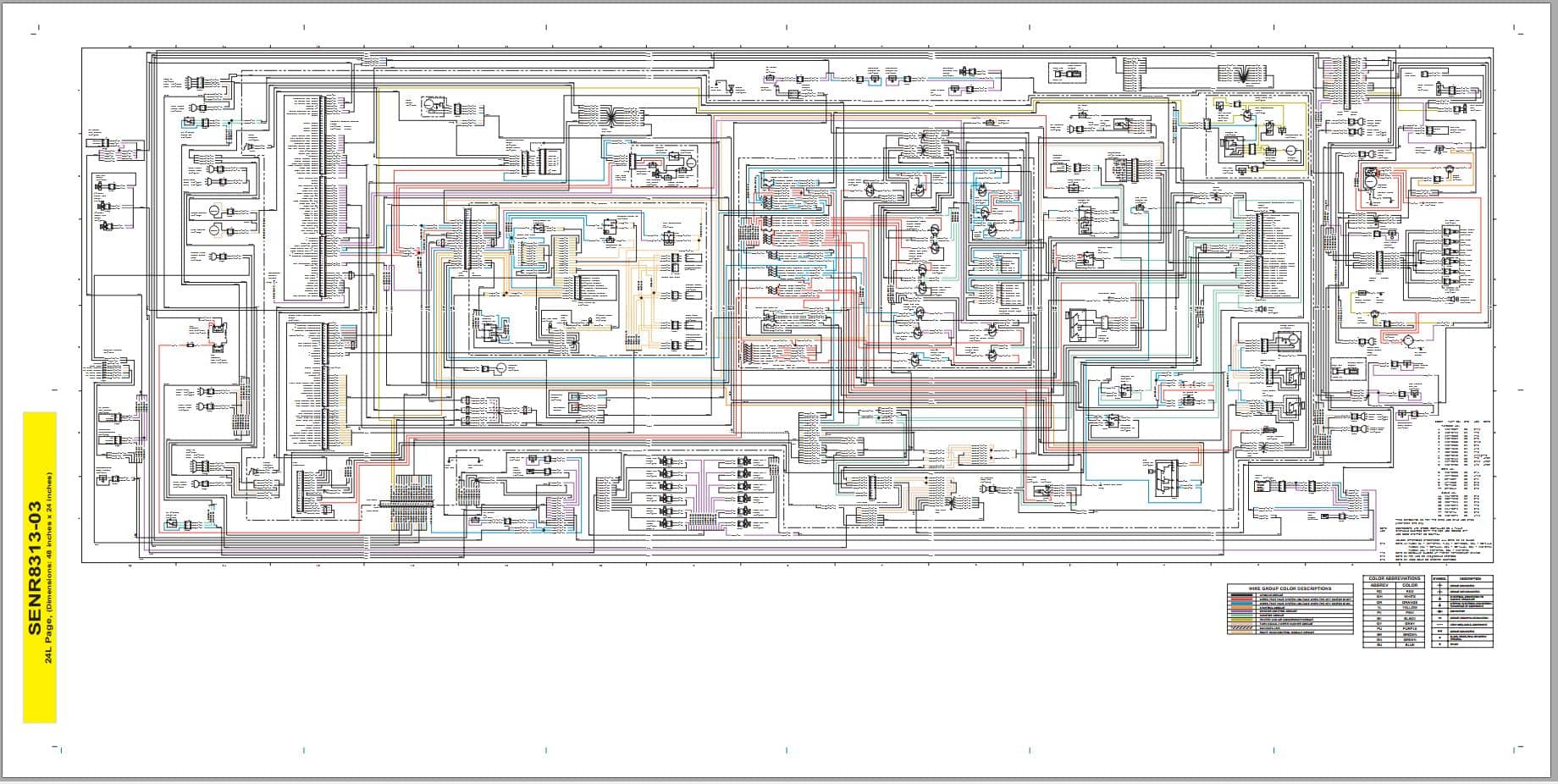Click the RED entry in color abbreviations
This screenshot has height=784, width=1558.
point(1410,591)
